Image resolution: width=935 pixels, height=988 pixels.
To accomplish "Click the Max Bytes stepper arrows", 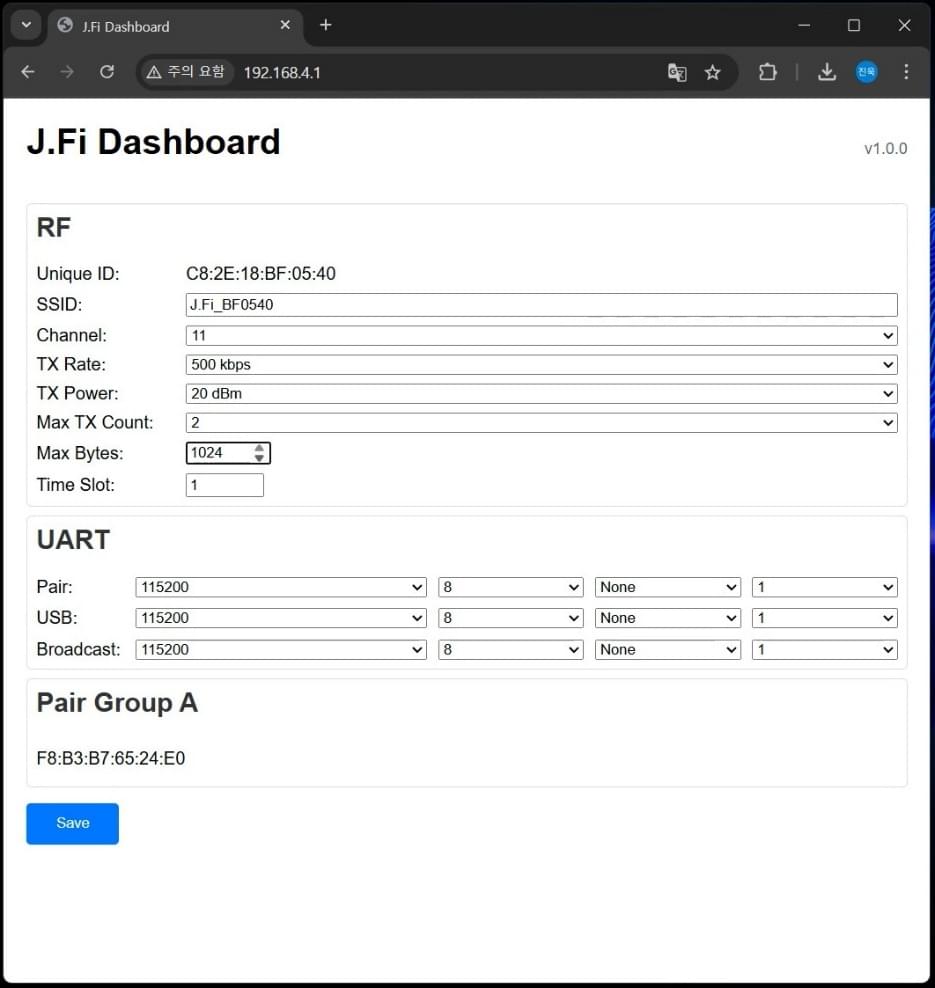I will pyautogui.click(x=259, y=453).
